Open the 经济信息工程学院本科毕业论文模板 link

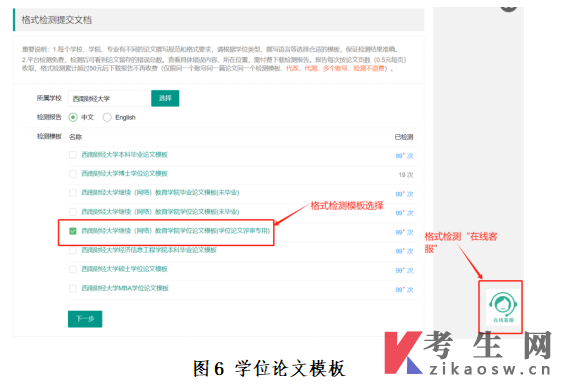tap(149, 250)
